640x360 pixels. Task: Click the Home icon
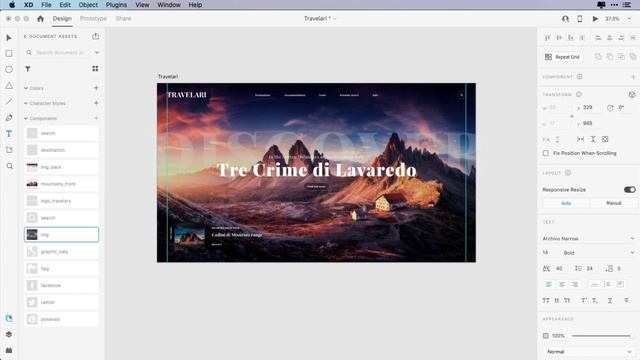point(40,19)
